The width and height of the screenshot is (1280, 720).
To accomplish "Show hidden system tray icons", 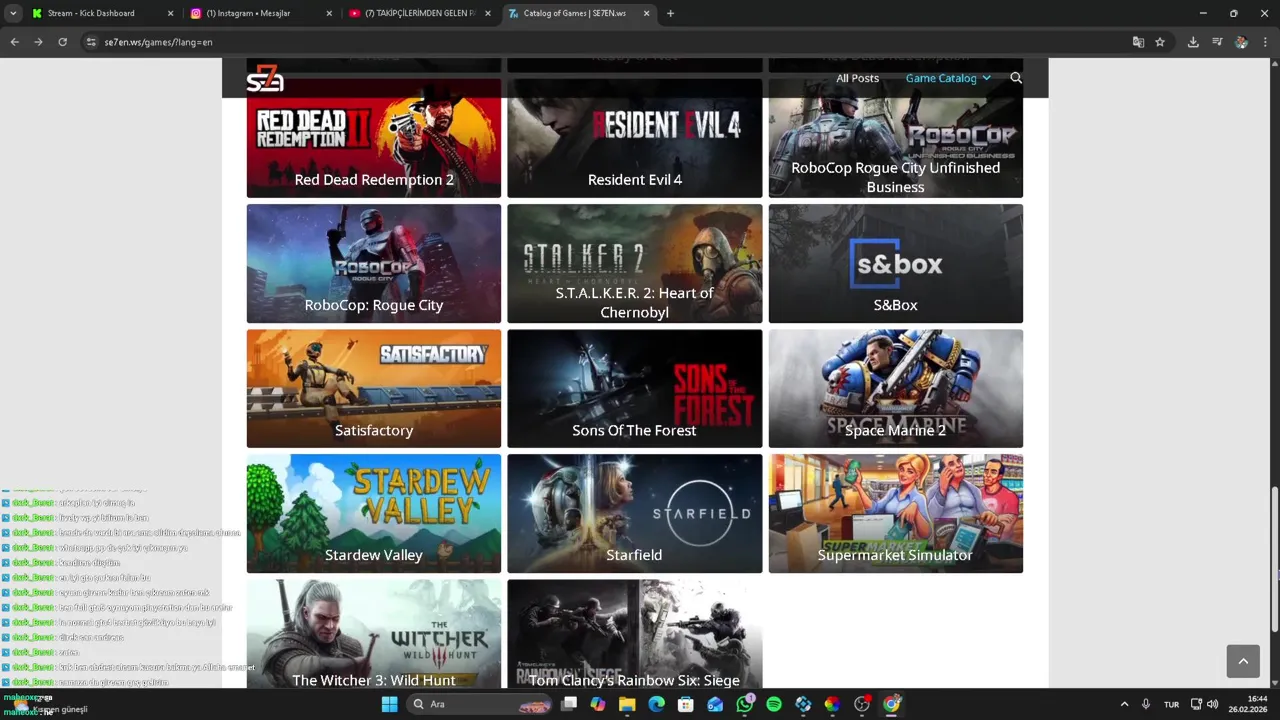I will 1124,704.
